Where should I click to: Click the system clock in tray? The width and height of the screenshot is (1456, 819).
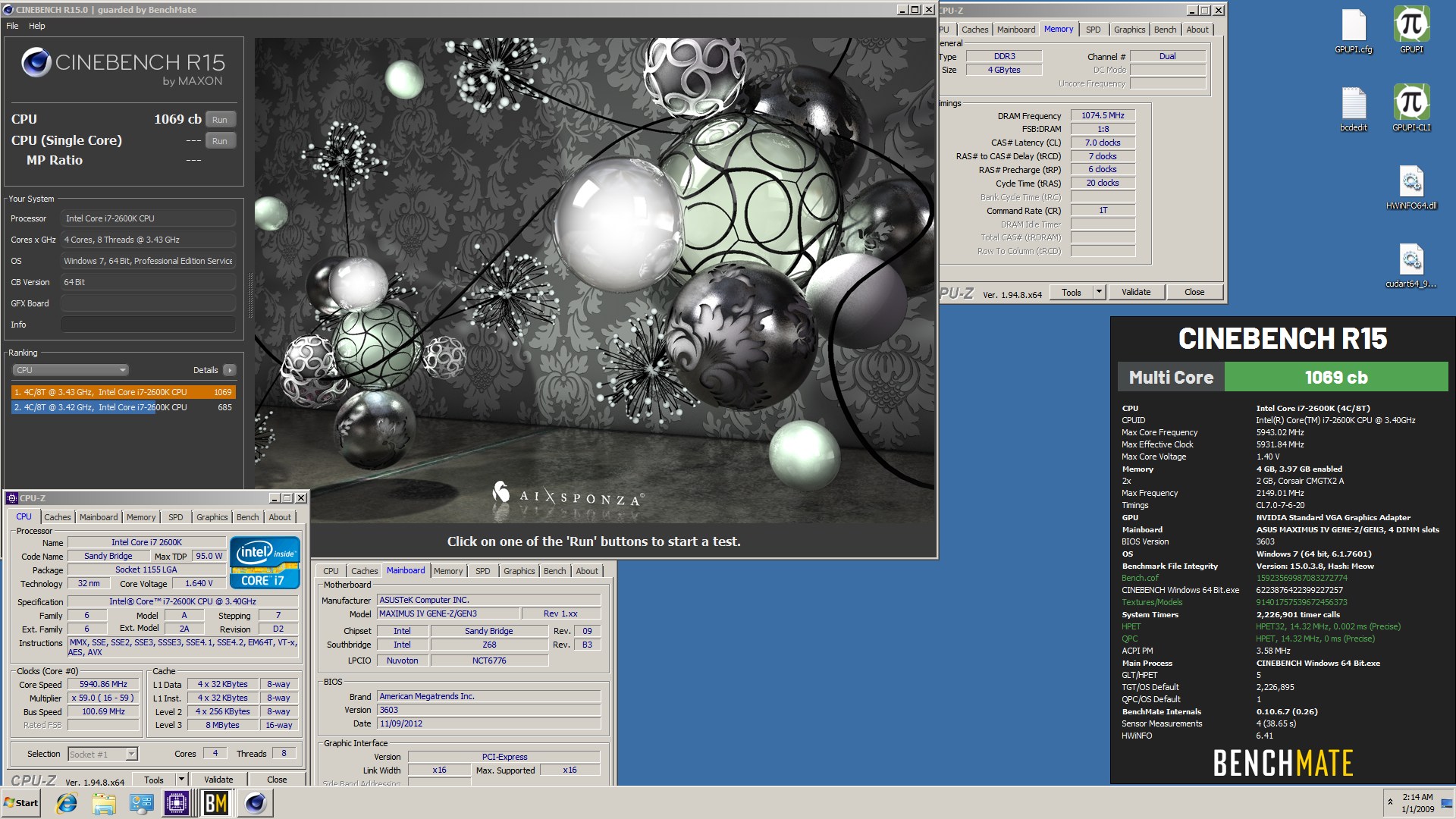point(1417,803)
